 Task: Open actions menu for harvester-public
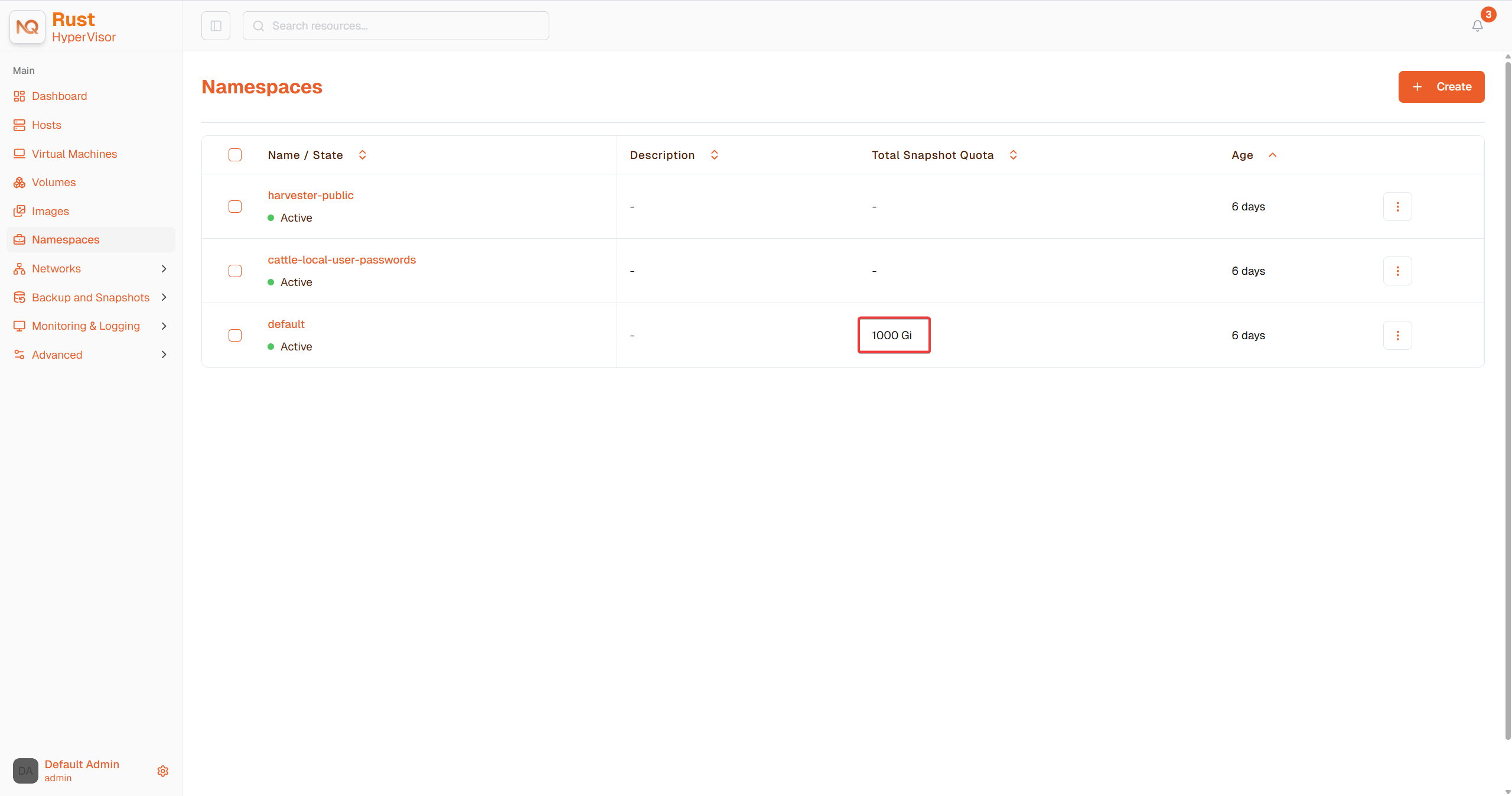point(1397,207)
